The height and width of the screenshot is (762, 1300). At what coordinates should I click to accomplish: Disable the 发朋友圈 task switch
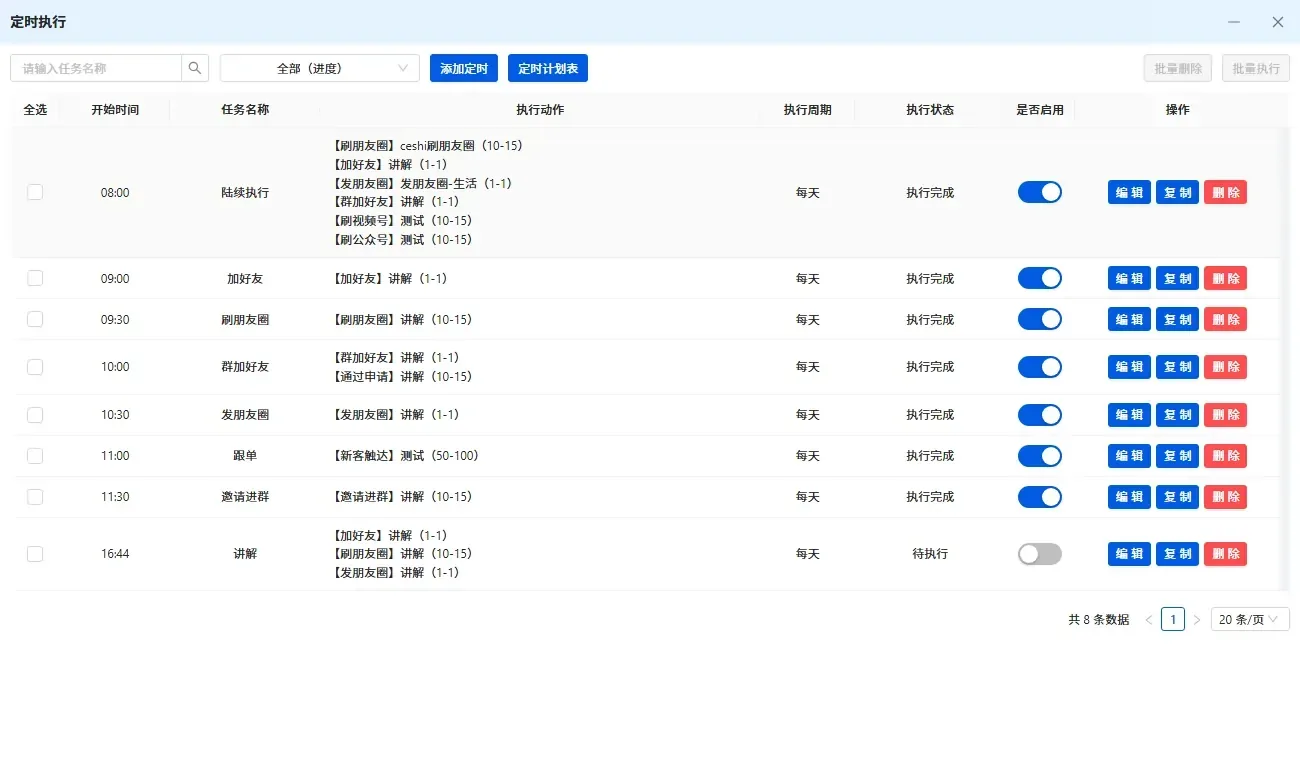1040,414
